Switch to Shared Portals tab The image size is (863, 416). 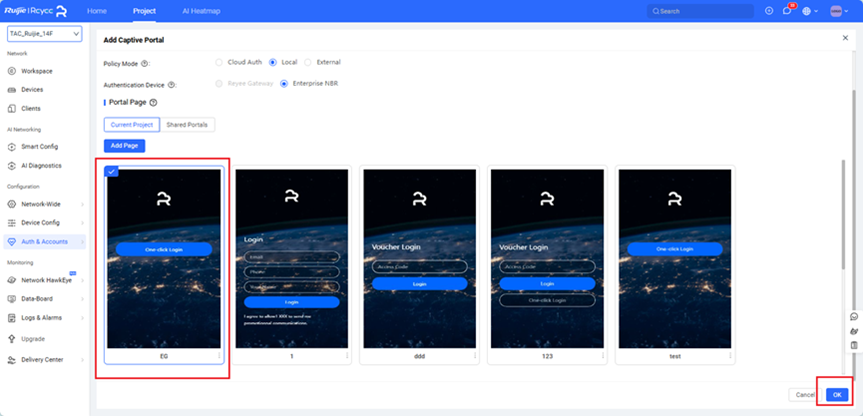(x=187, y=125)
